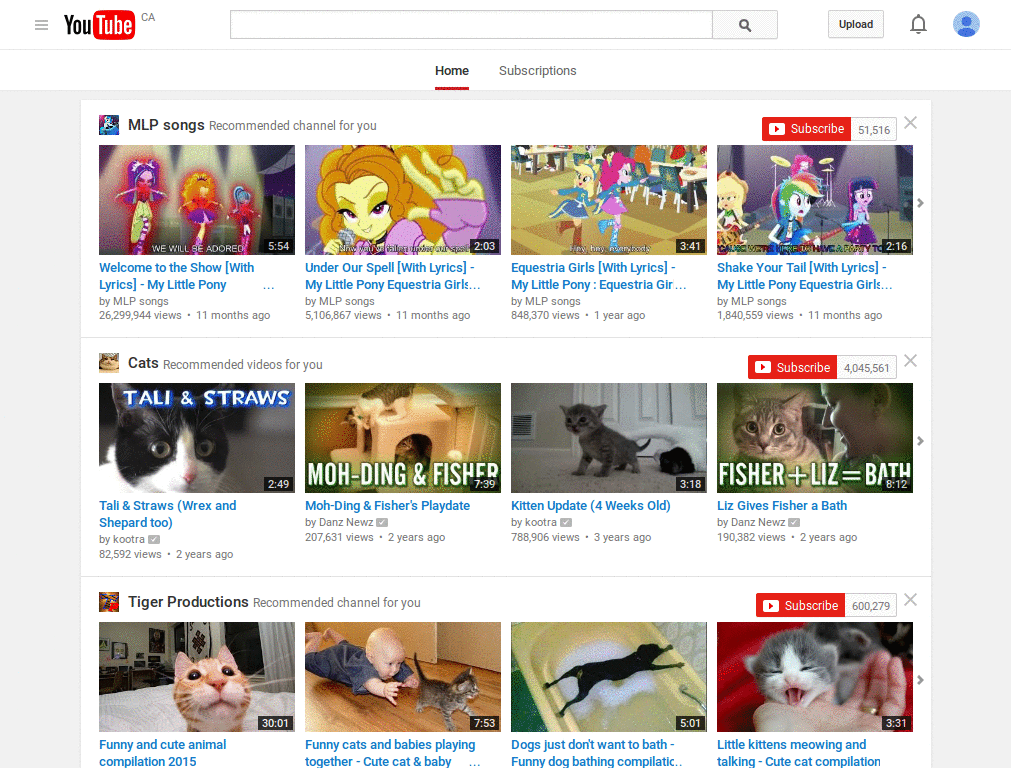Click Equestria Girls [With Lyrics] title

[x=599, y=276]
